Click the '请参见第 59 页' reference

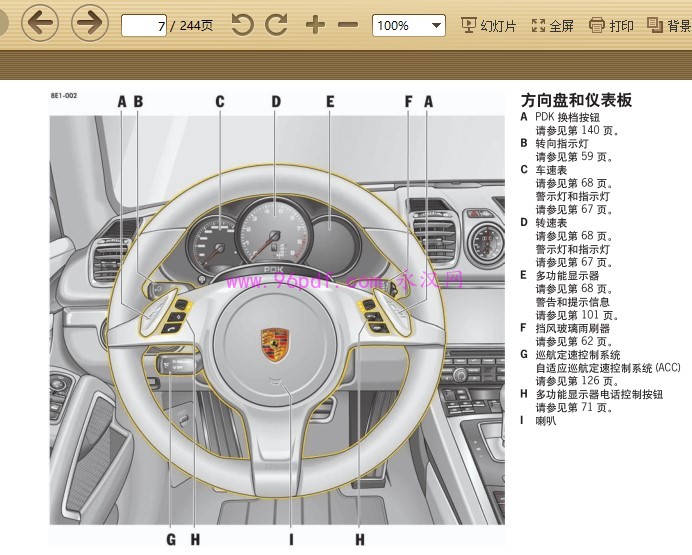point(574,157)
